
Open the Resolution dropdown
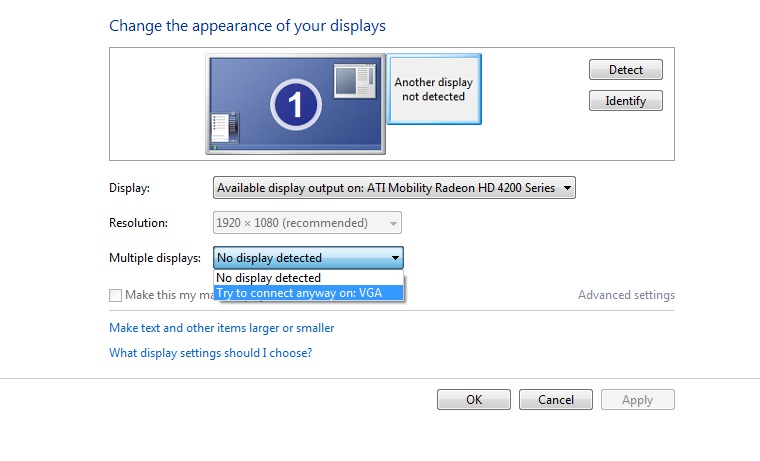[x=307, y=223]
